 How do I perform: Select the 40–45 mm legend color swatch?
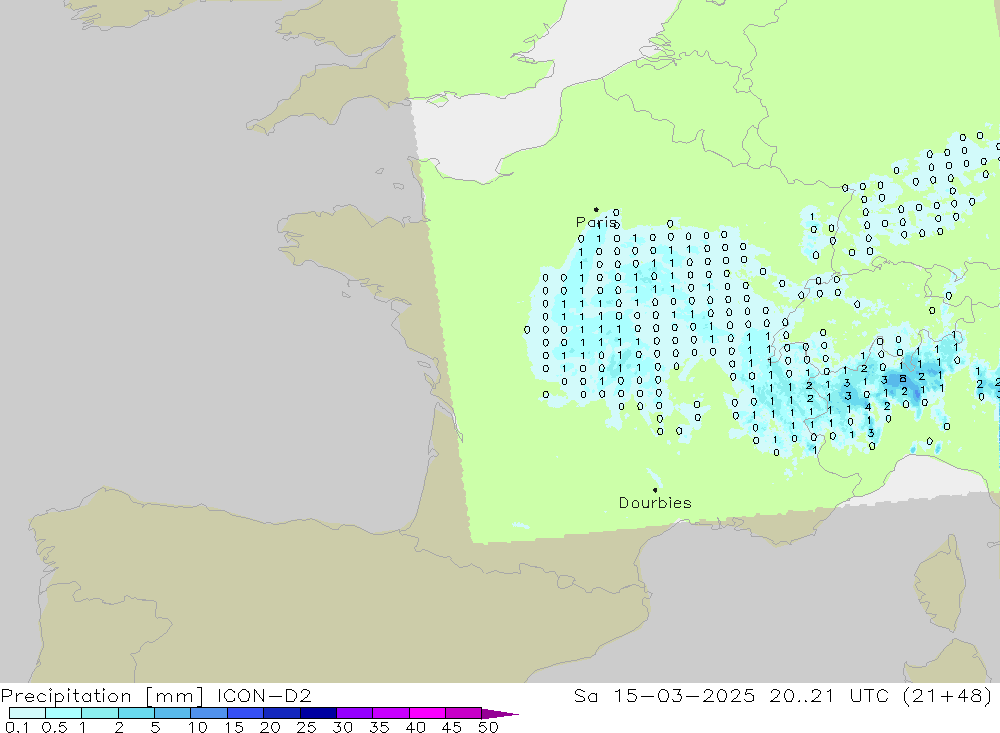point(427,713)
